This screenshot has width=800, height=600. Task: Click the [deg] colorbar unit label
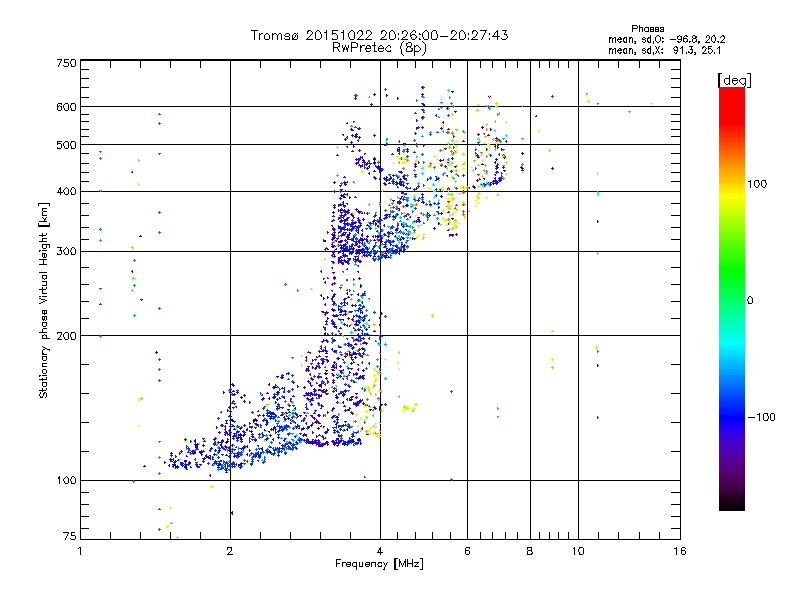[x=734, y=80]
